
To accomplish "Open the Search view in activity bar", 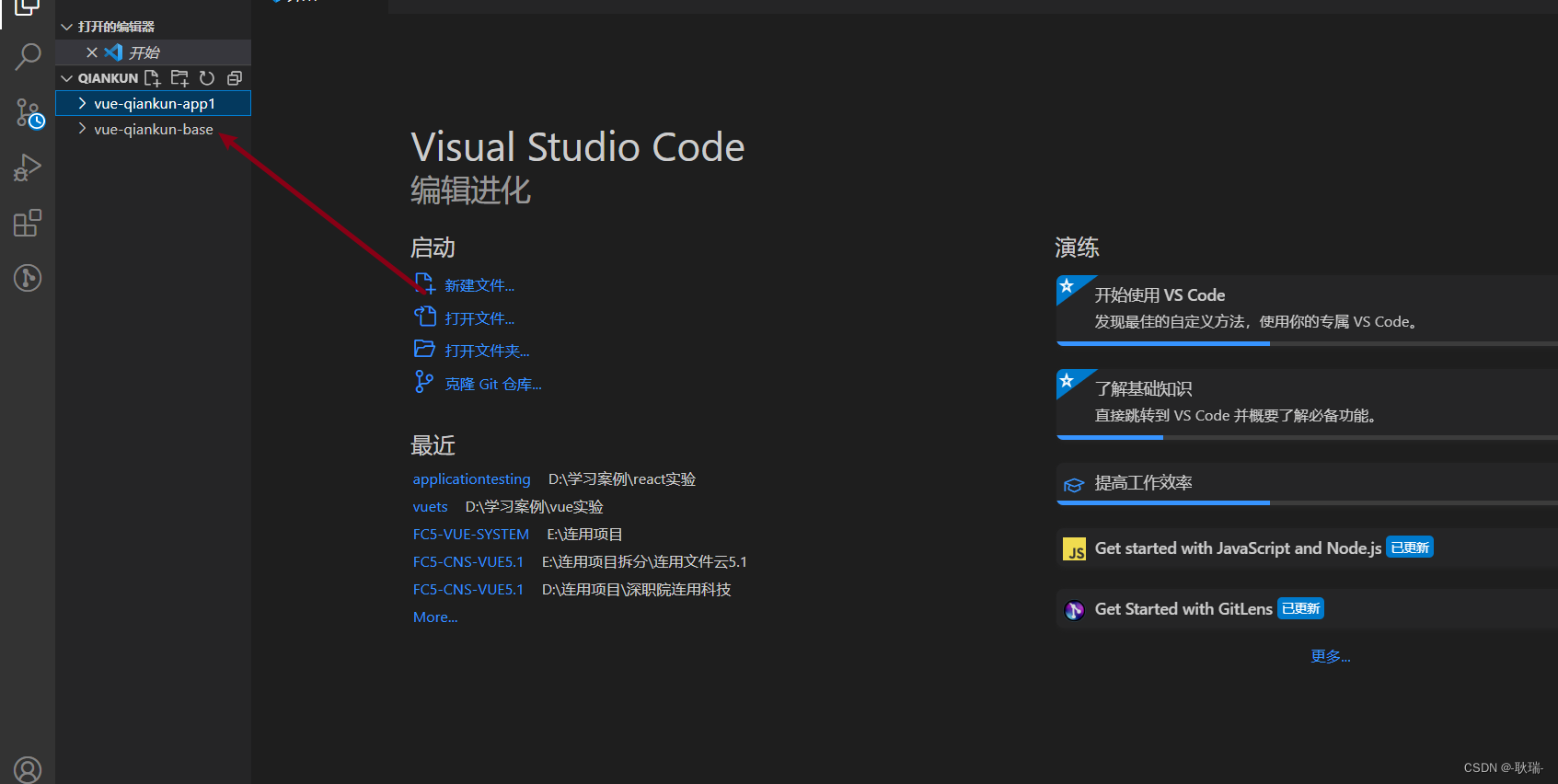I will (28, 57).
